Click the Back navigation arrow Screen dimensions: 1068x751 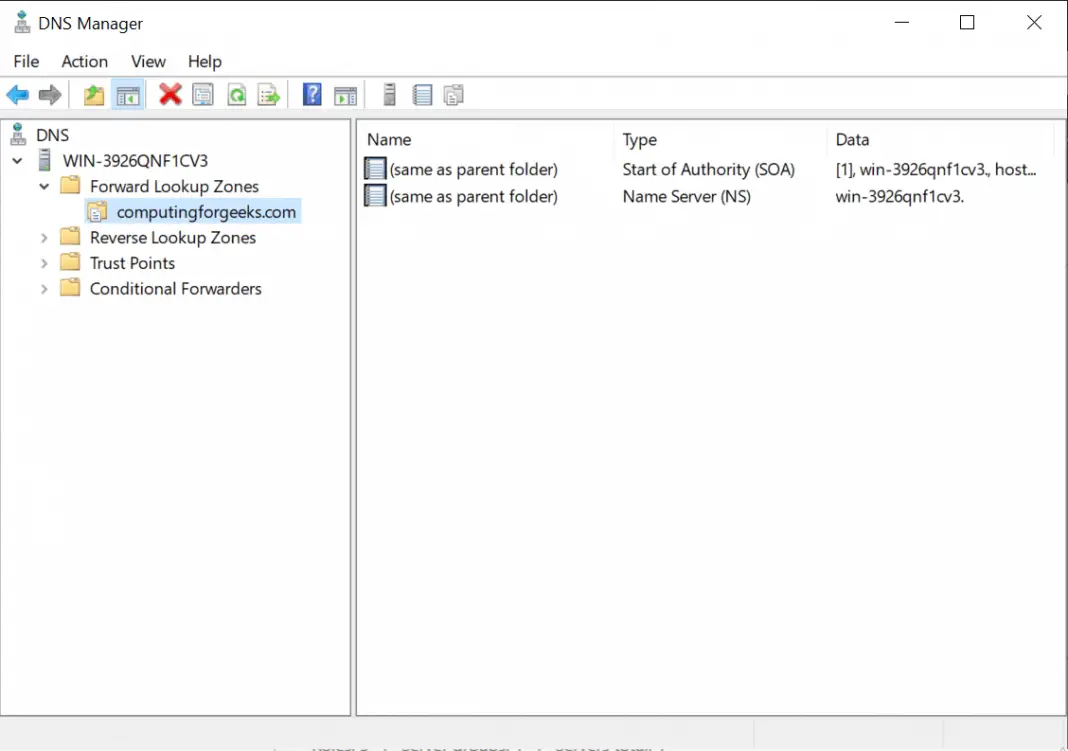(x=17, y=94)
